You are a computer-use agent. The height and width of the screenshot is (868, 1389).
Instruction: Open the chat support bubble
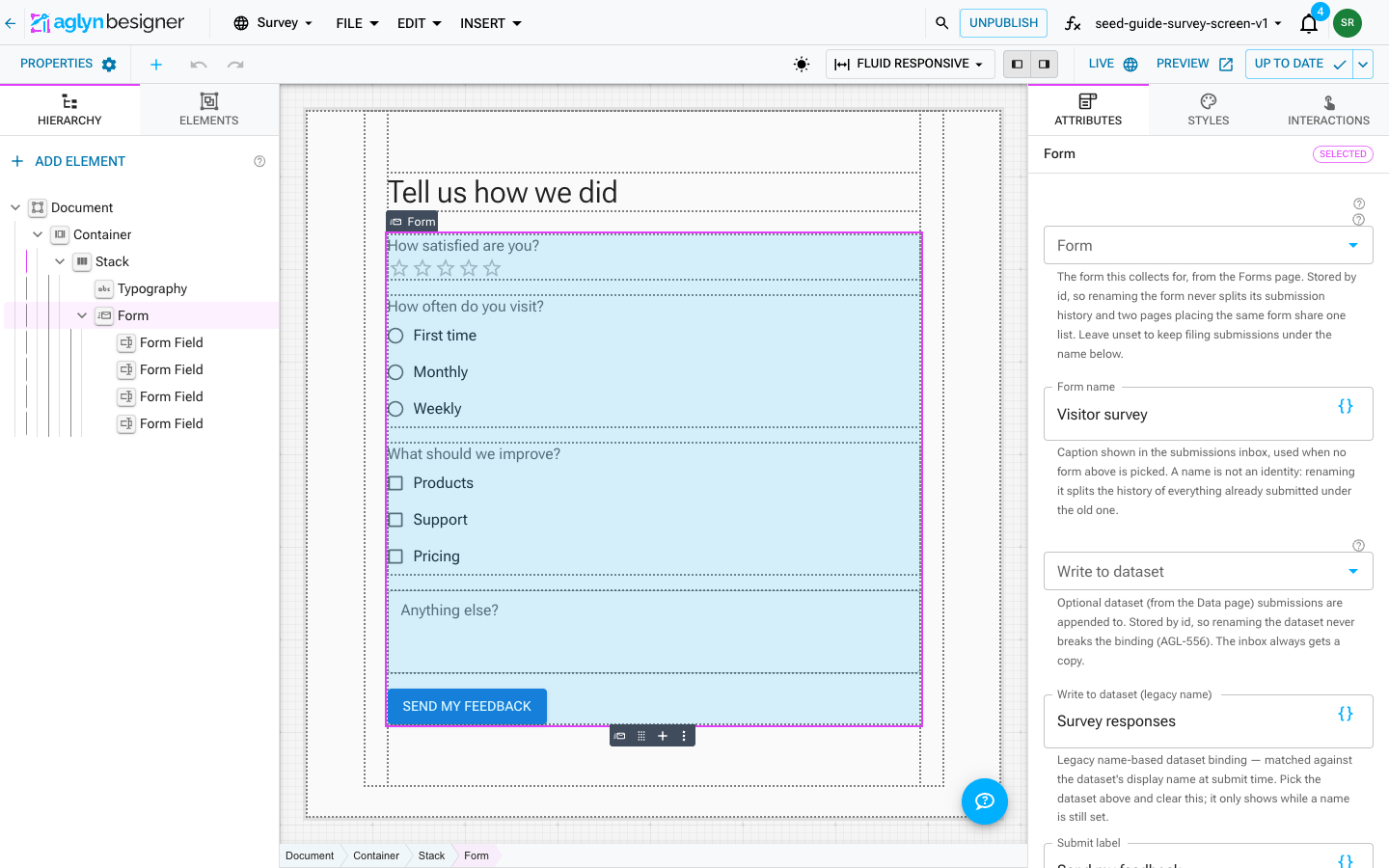point(985,801)
